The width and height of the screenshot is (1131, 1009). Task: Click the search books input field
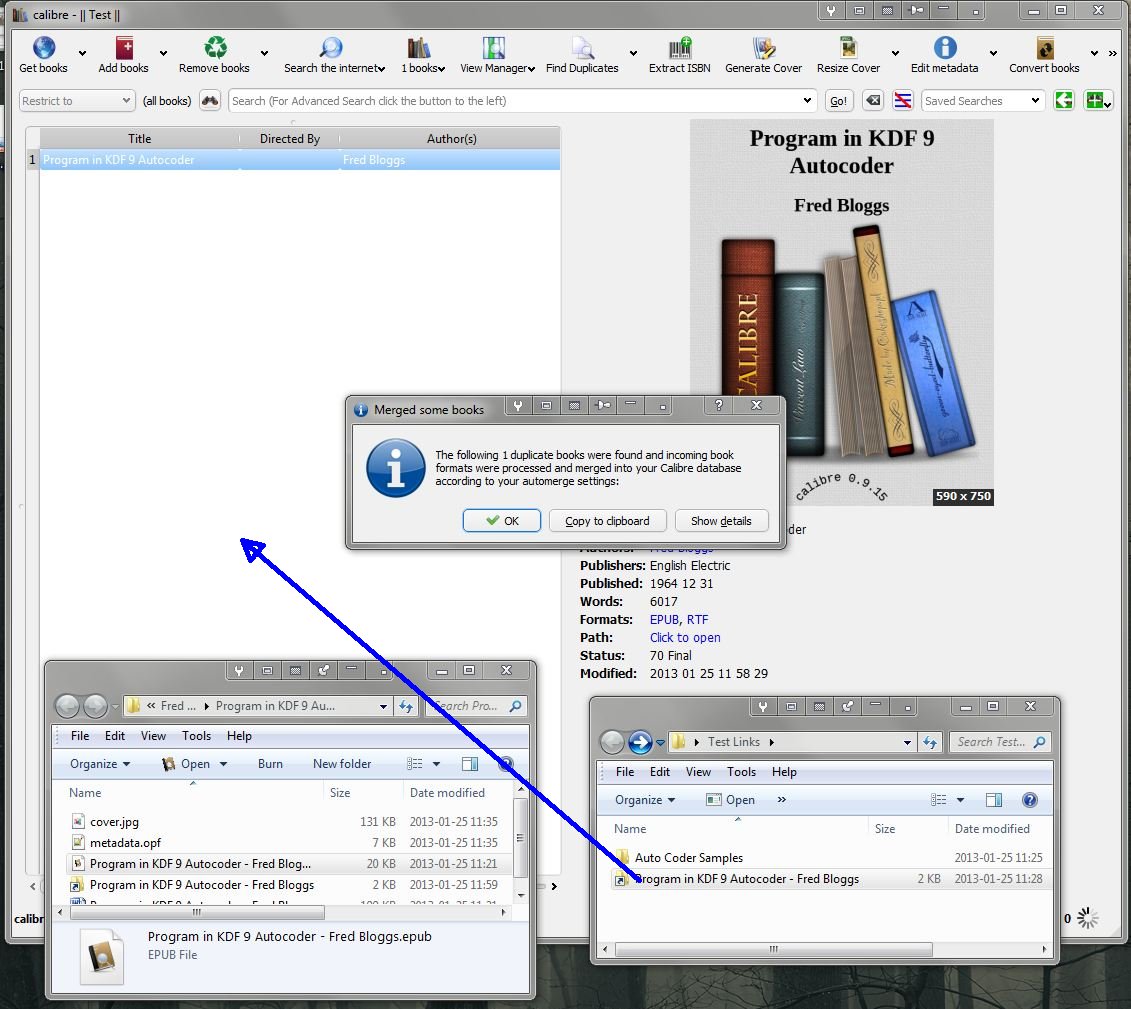pyautogui.click(x=522, y=101)
